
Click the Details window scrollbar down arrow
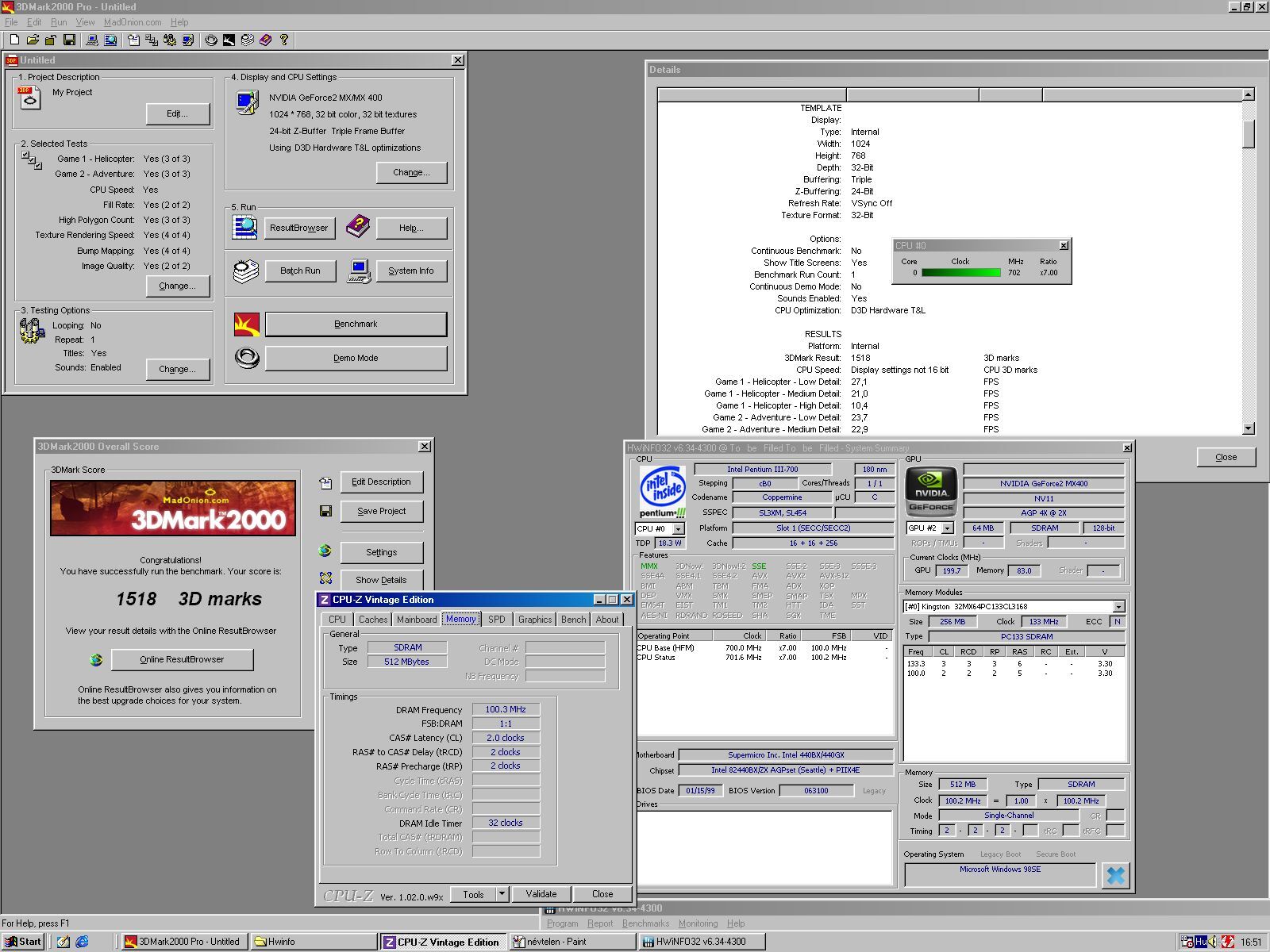(1248, 428)
